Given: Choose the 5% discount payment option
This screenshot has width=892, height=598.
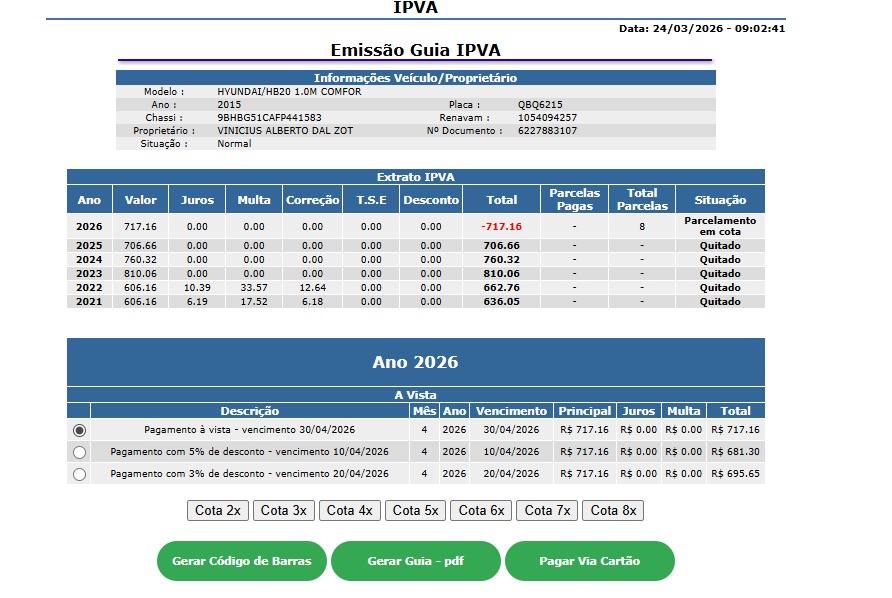Looking at the screenshot, I should pyautogui.click(x=80, y=452).
